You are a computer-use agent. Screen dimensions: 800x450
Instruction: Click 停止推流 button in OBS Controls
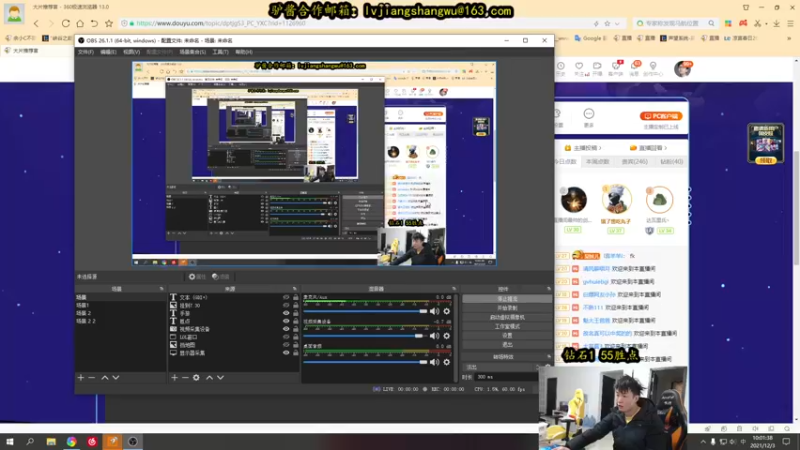[507, 299]
